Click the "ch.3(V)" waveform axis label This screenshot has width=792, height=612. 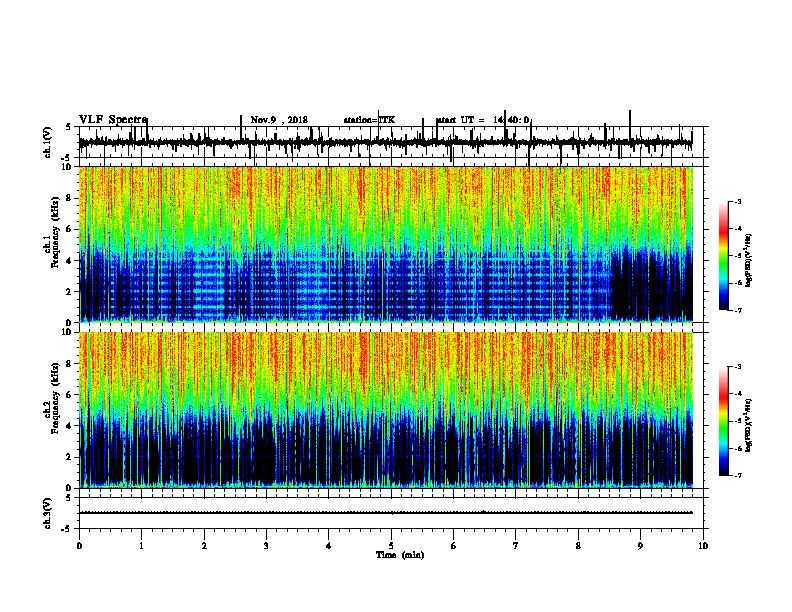[48, 514]
